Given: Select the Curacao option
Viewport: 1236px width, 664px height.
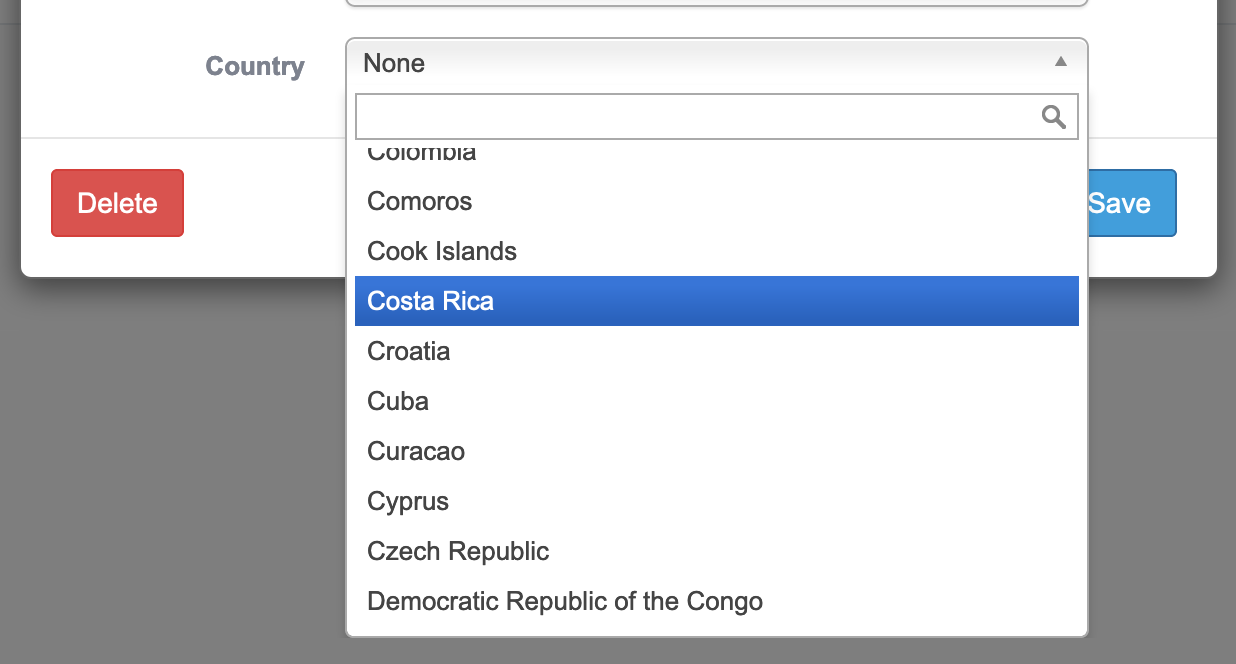Looking at the screenshot, I should point(416,451).
